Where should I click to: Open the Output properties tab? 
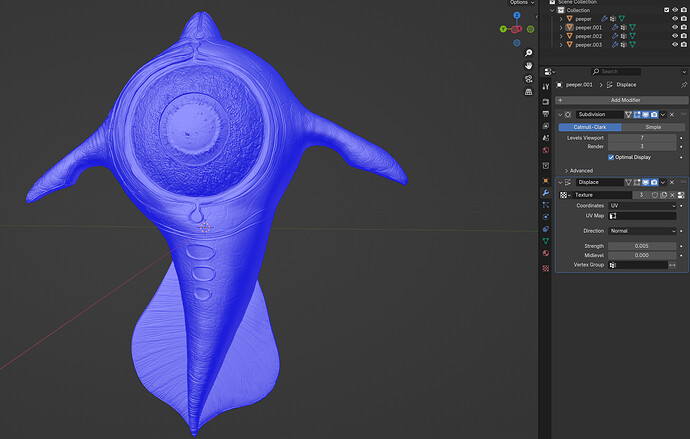pyautogui.click(x=546, y=114)
